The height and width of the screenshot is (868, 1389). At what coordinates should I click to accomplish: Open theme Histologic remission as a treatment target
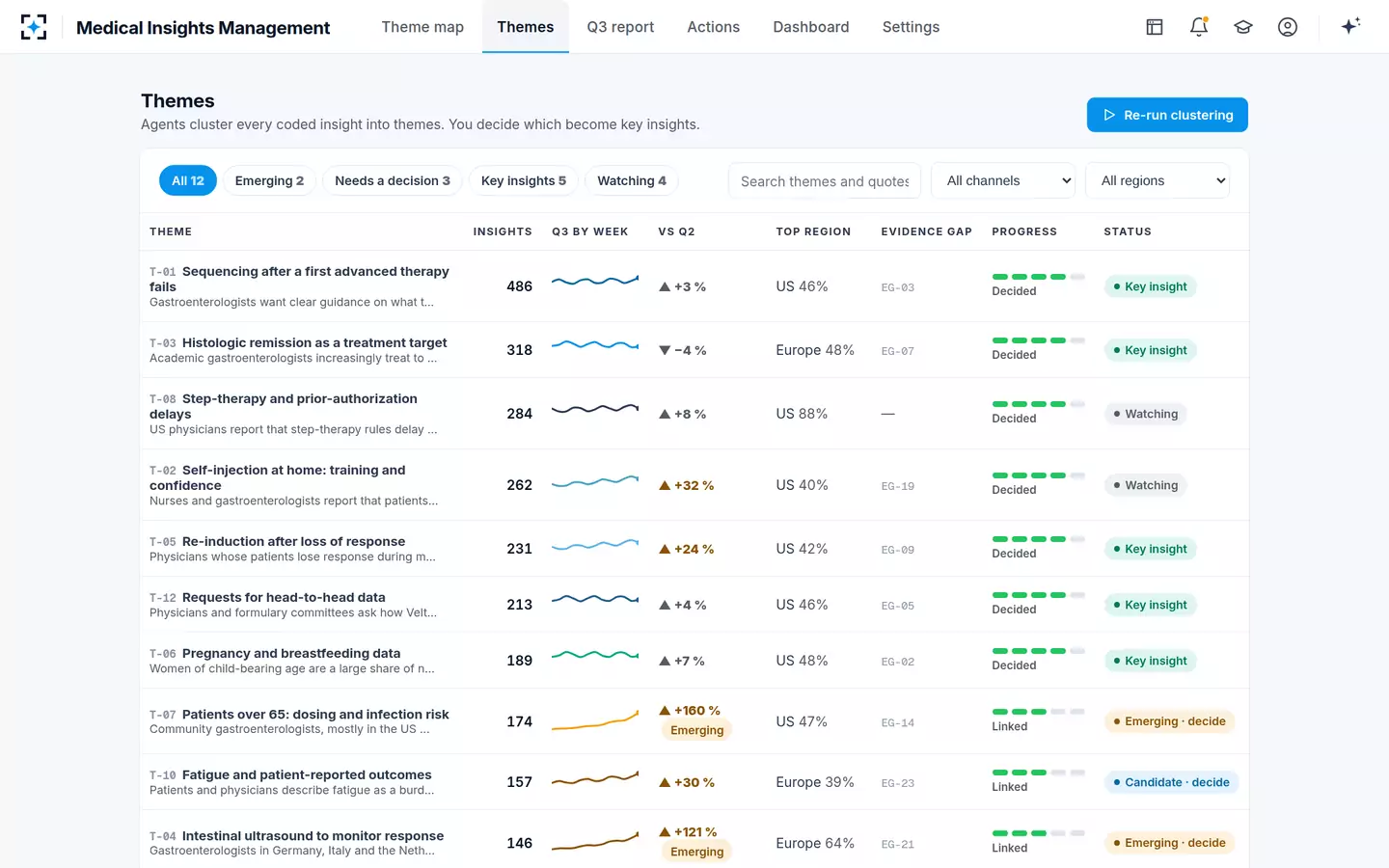tap(314, 342)
